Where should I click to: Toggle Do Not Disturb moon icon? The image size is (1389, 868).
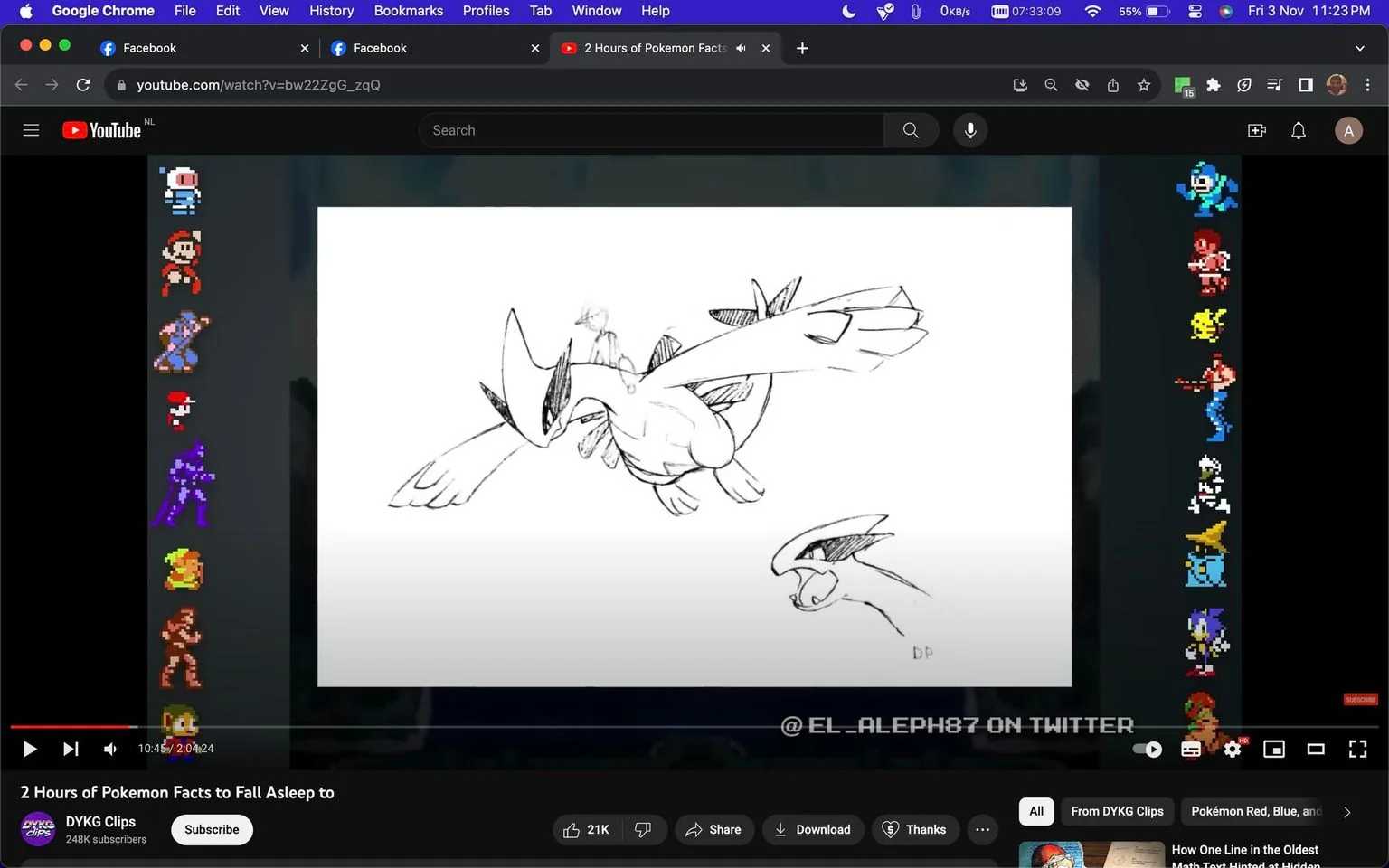tap(848, 11)
